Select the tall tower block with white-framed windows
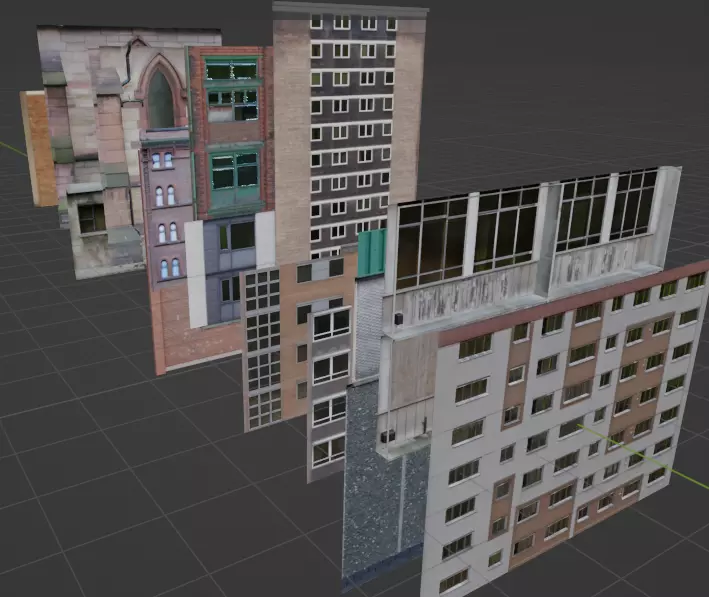The height and width of the screenshot is (597, 709). 350,131
